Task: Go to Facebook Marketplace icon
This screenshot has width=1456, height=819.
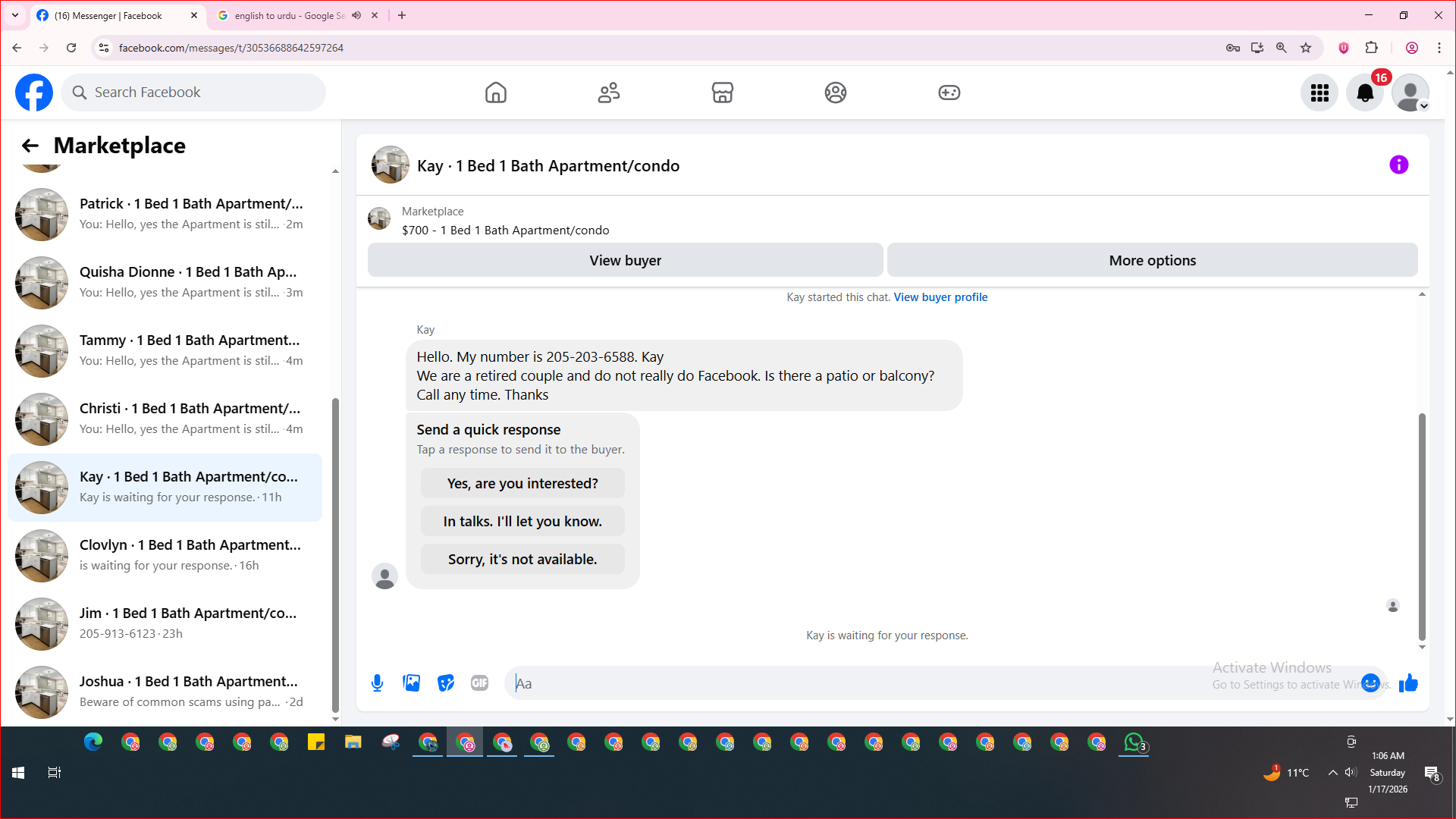Action: click(x=722, y=93)
